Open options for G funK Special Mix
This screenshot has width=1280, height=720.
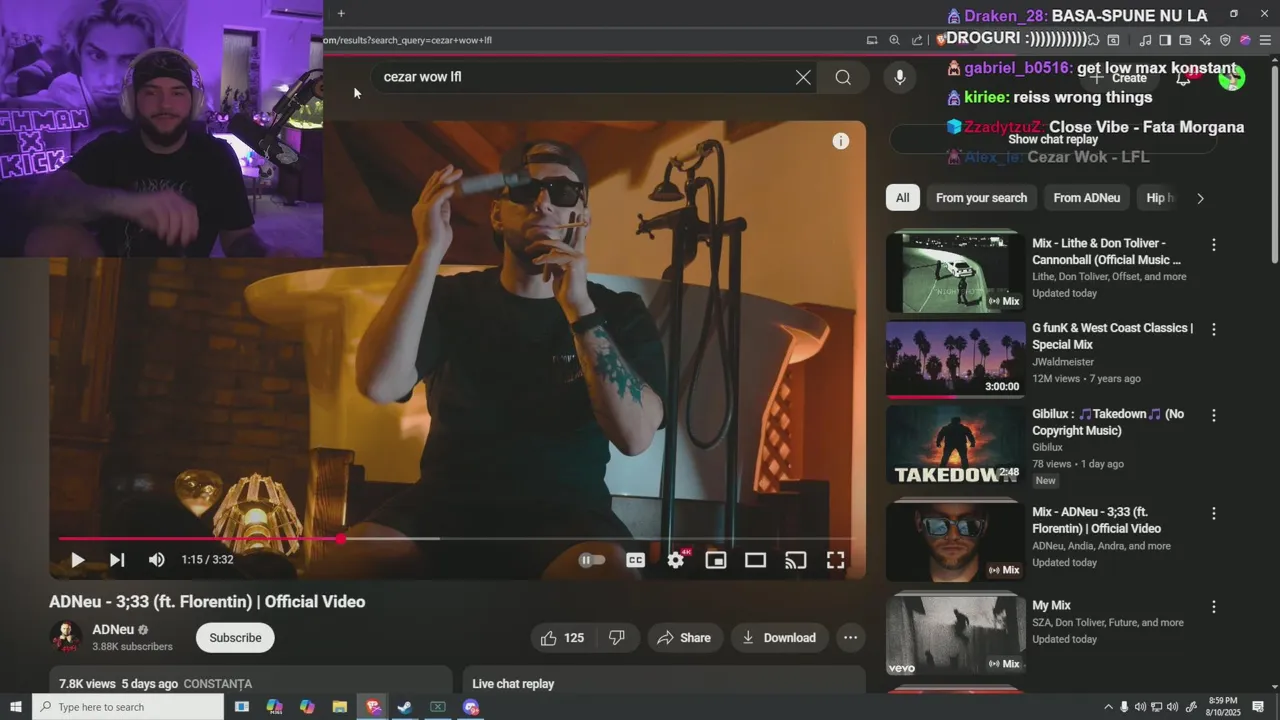[x=1214, y=330]
